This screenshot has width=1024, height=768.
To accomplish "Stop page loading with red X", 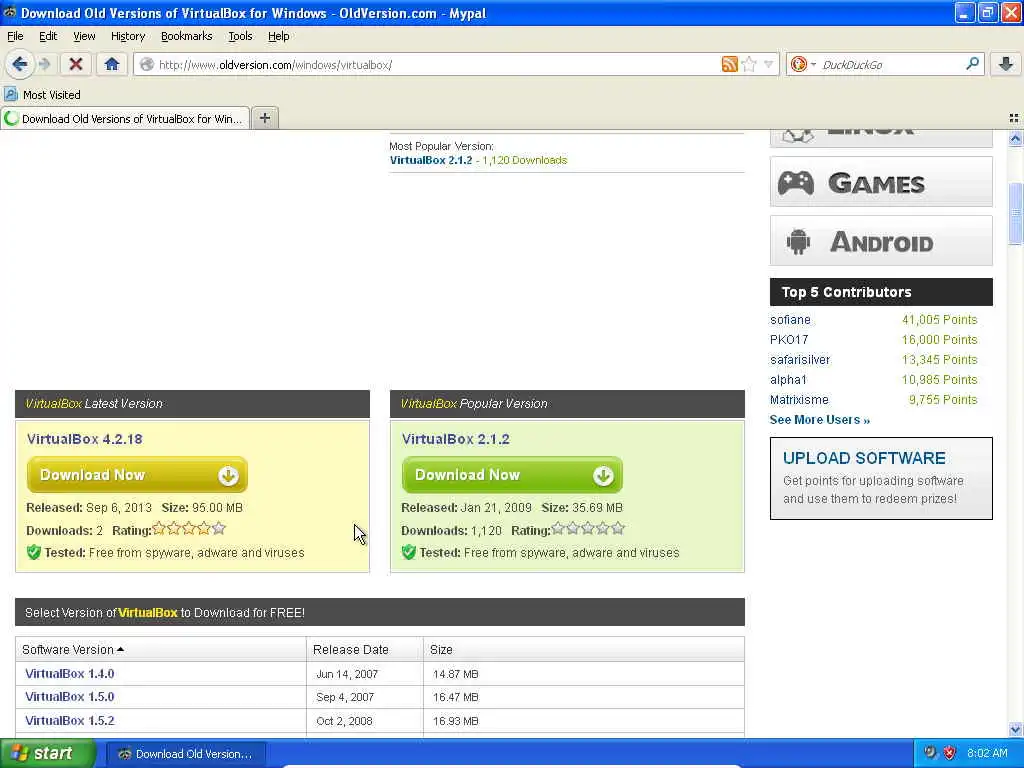I will (x=76, y=64).
